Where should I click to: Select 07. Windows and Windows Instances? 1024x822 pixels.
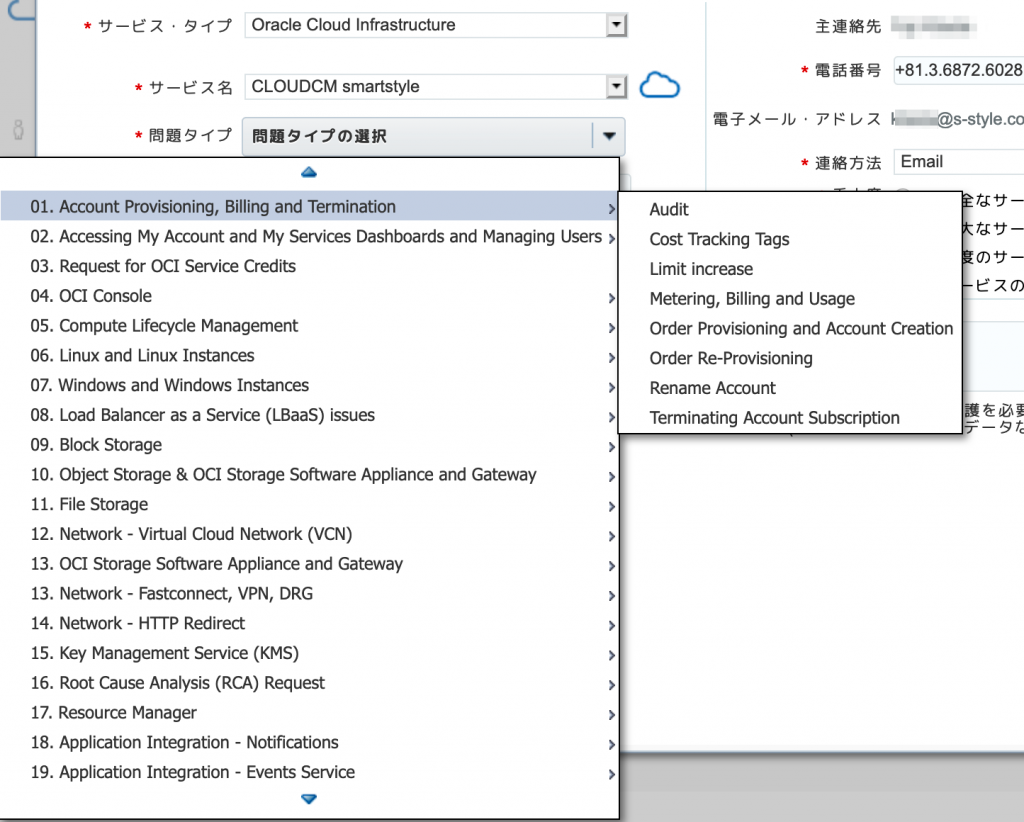(310, 385)
